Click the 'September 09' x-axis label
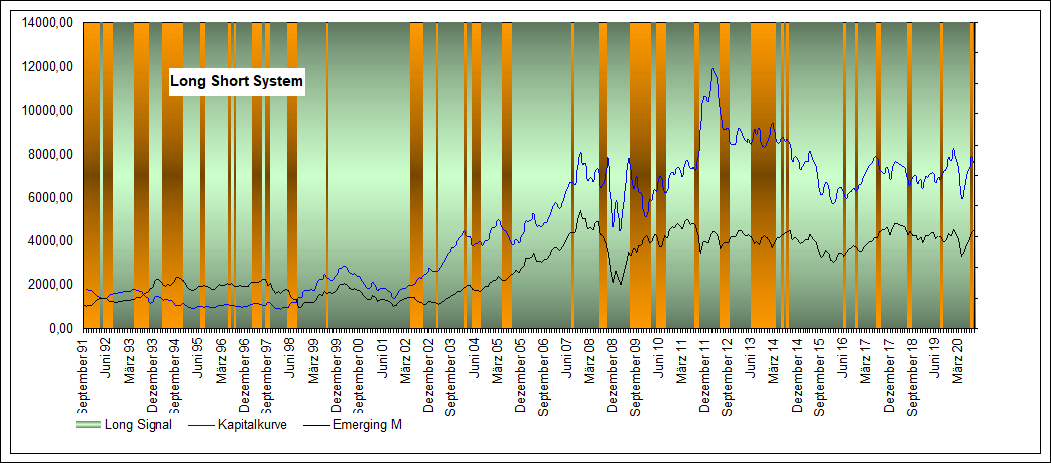Viewport: 1051px width, 463px height. 635,375
